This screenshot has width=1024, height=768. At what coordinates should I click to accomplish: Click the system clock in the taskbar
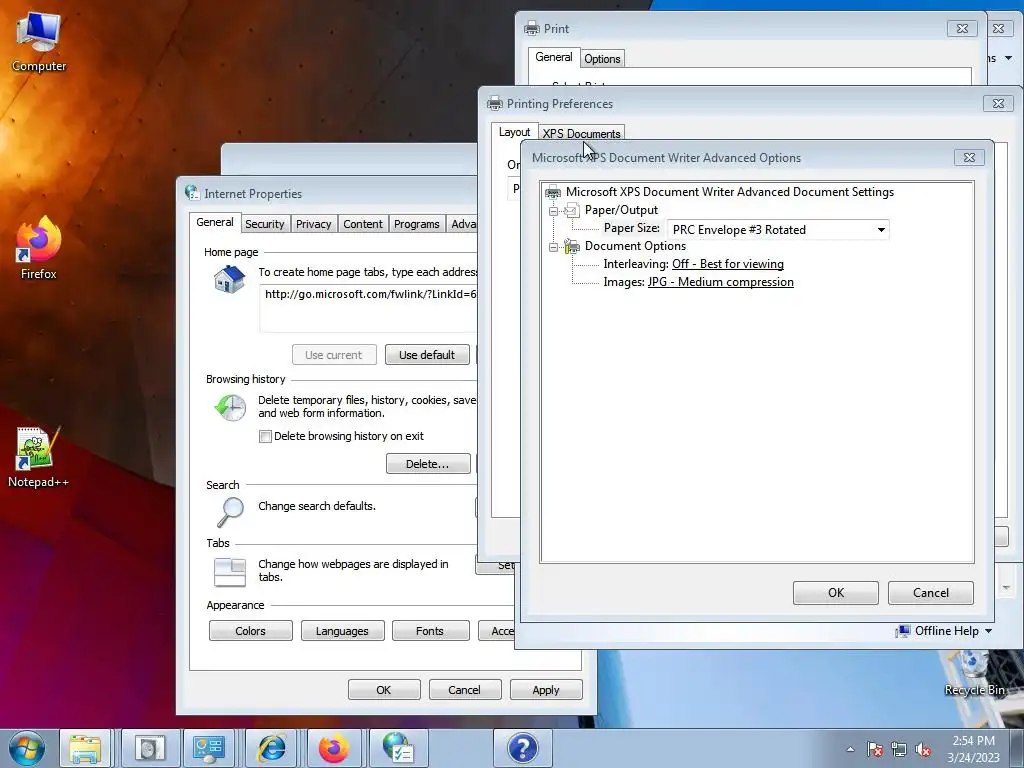tap(973, 749)
